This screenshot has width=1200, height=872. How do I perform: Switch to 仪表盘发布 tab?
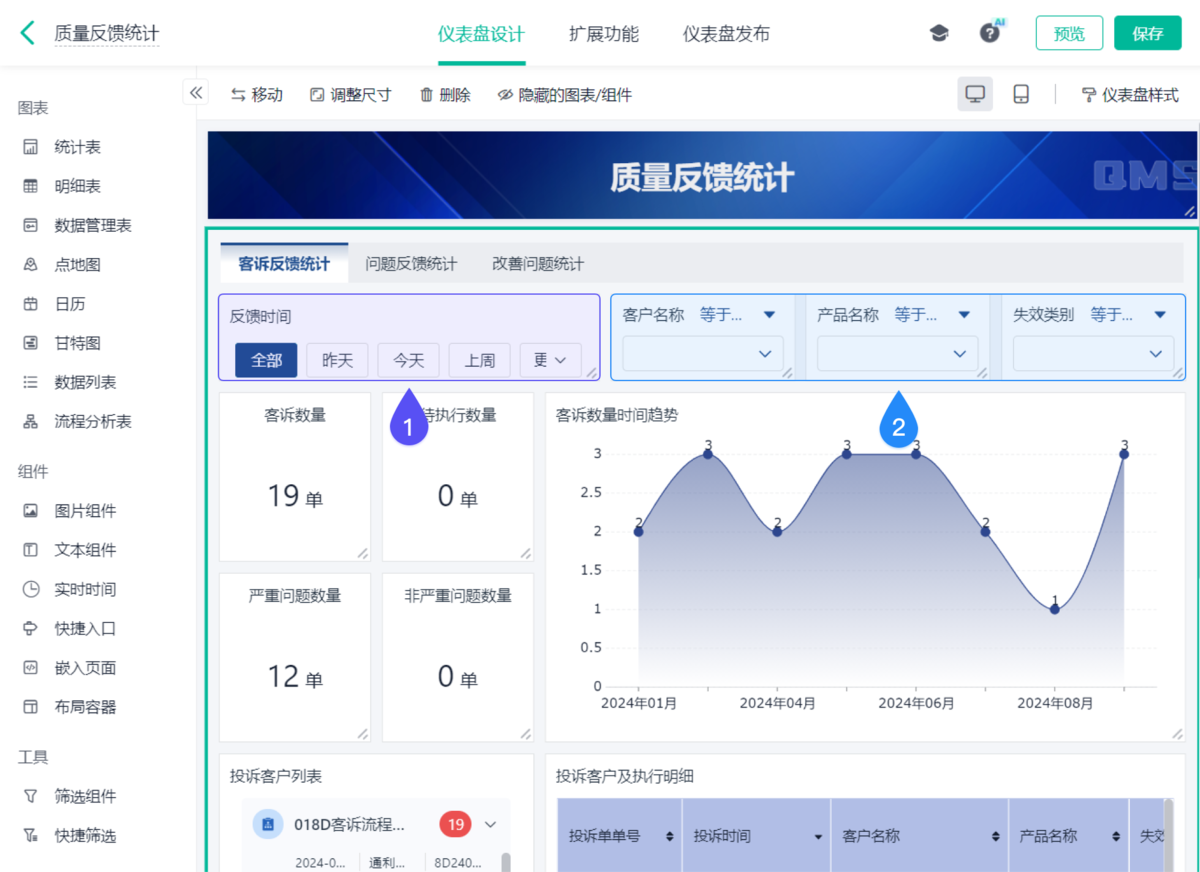[726, 33]
